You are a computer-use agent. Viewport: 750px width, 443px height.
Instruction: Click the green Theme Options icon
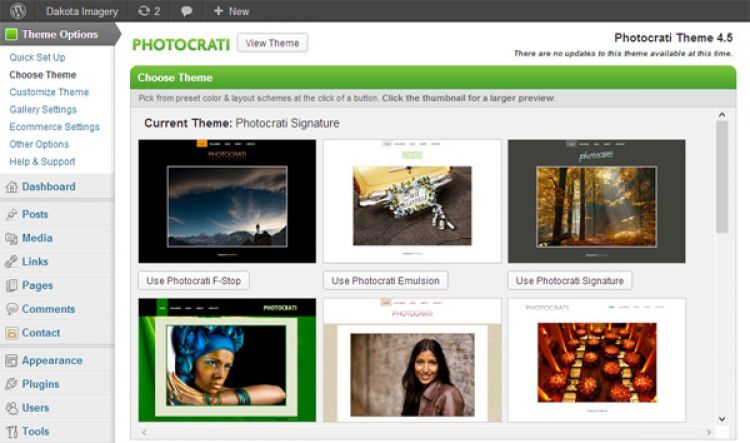[x=11, y=34]
